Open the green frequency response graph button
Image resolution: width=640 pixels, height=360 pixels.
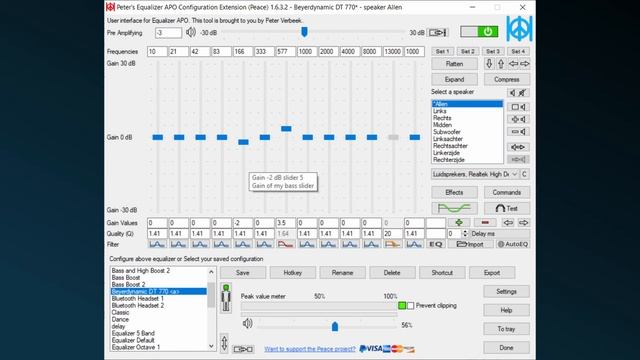click(454, 209)
